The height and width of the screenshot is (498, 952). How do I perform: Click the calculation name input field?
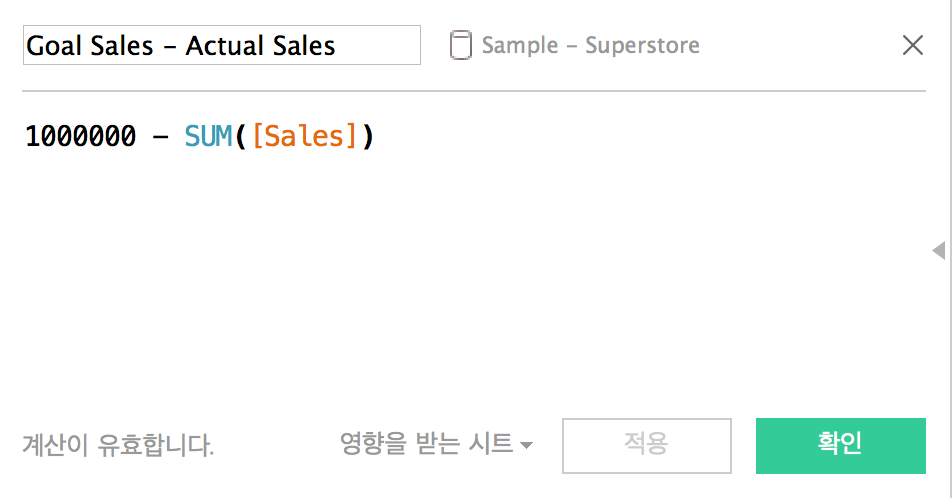coord(222,45)
